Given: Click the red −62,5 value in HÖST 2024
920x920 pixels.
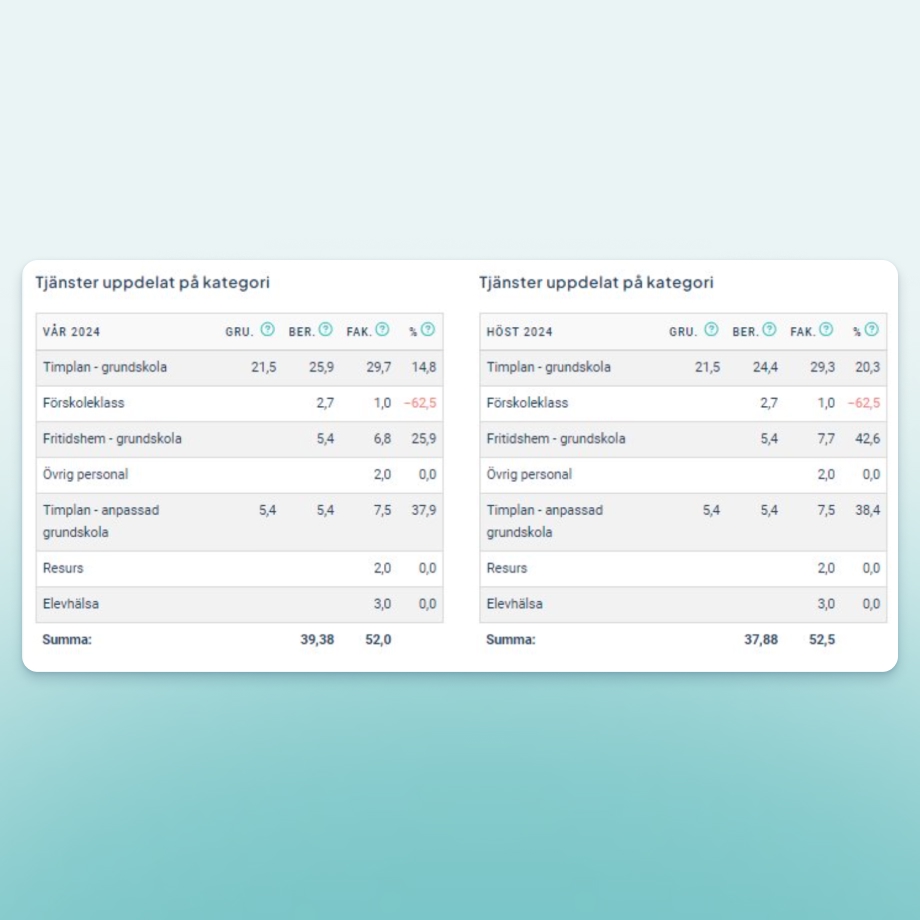Looking at the screenshot, I should pos(864,403).
